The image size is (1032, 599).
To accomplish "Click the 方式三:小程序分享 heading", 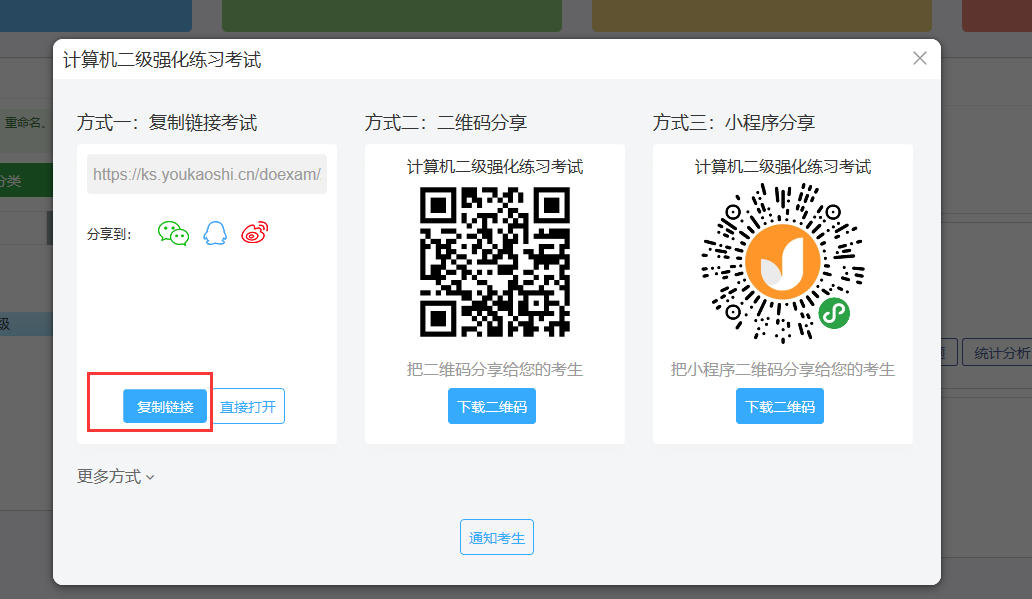I will tap(734, 122).
